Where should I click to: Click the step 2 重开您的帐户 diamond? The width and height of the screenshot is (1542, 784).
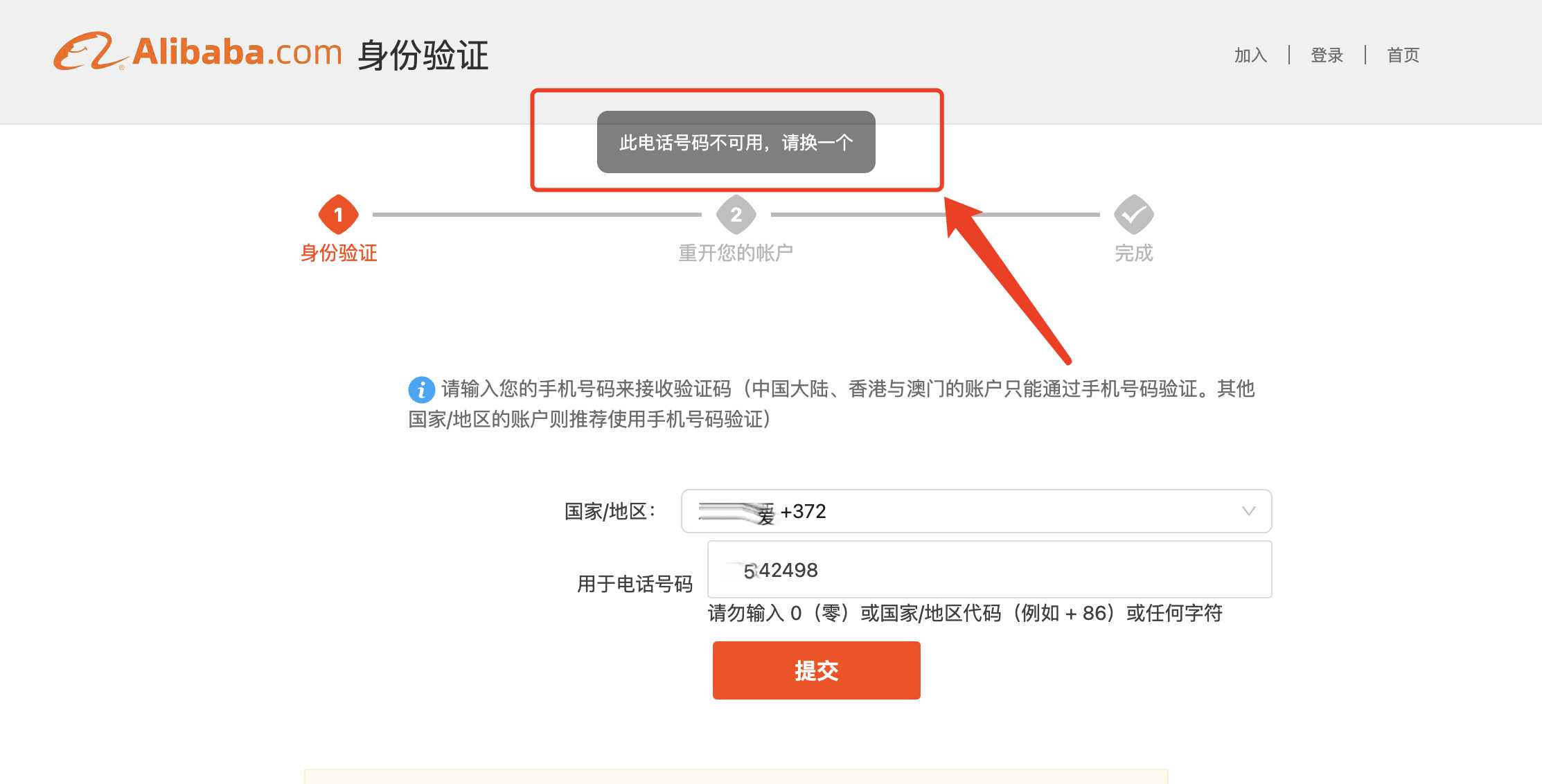point(736,215)
